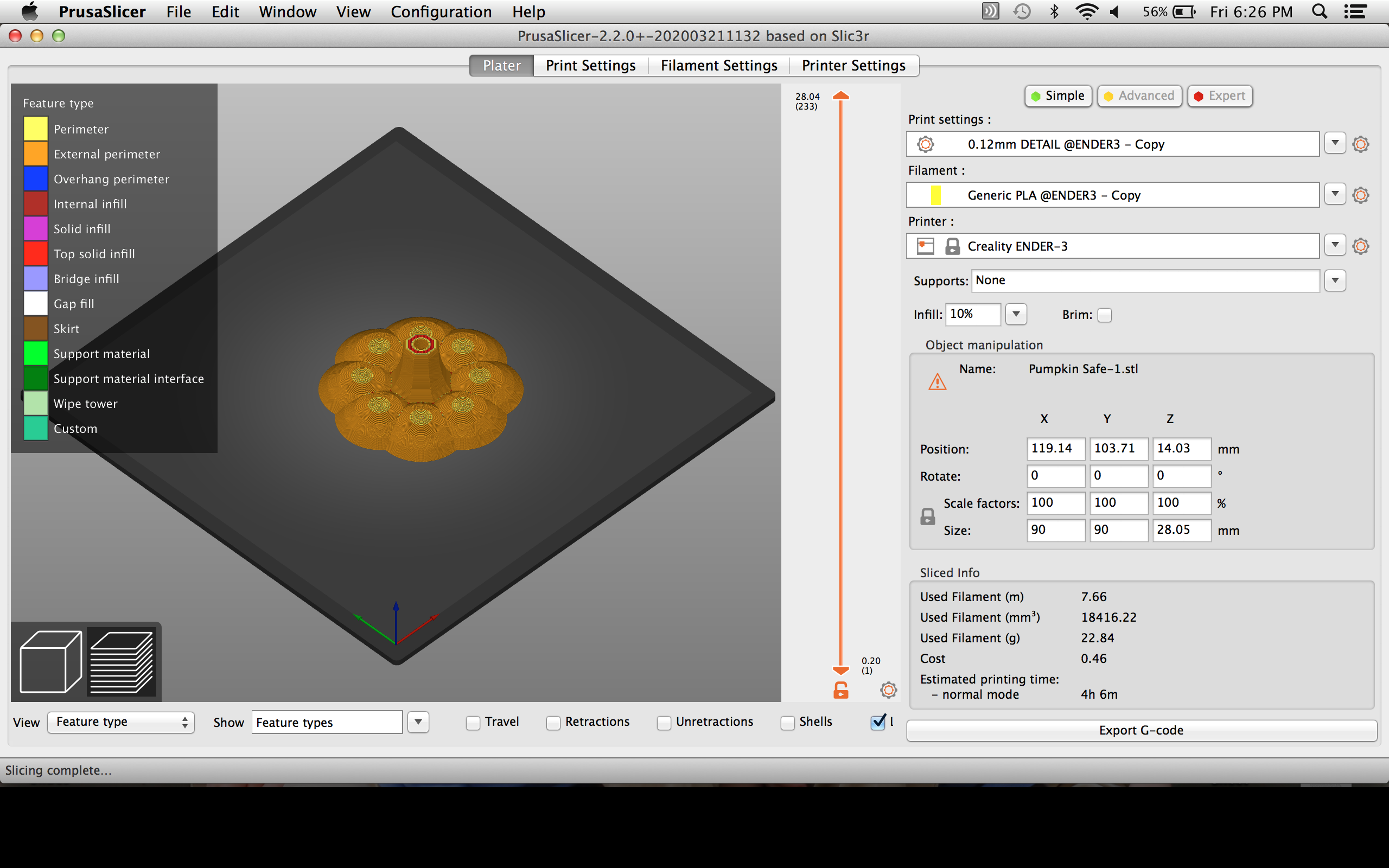Enable Shells checkbox
The image size is (1389, 868).
coord(787,723)
